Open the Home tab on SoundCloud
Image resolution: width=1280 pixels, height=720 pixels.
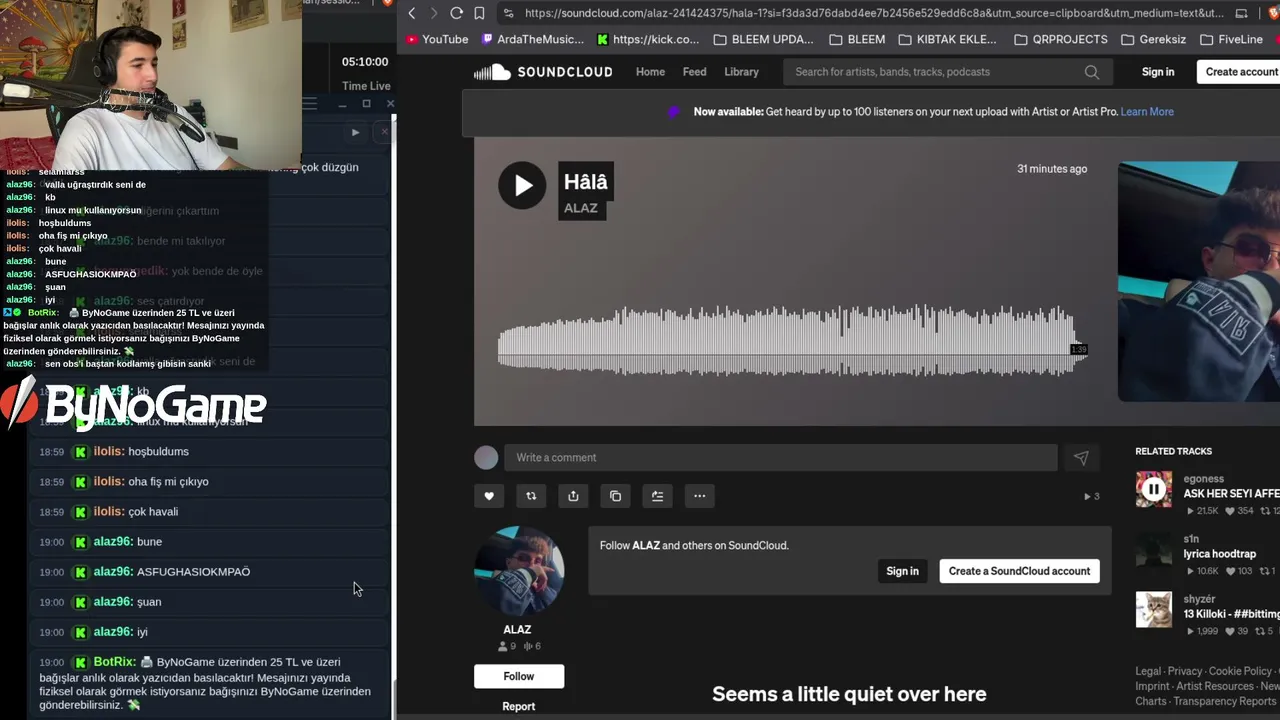click(x=650, y=72)
